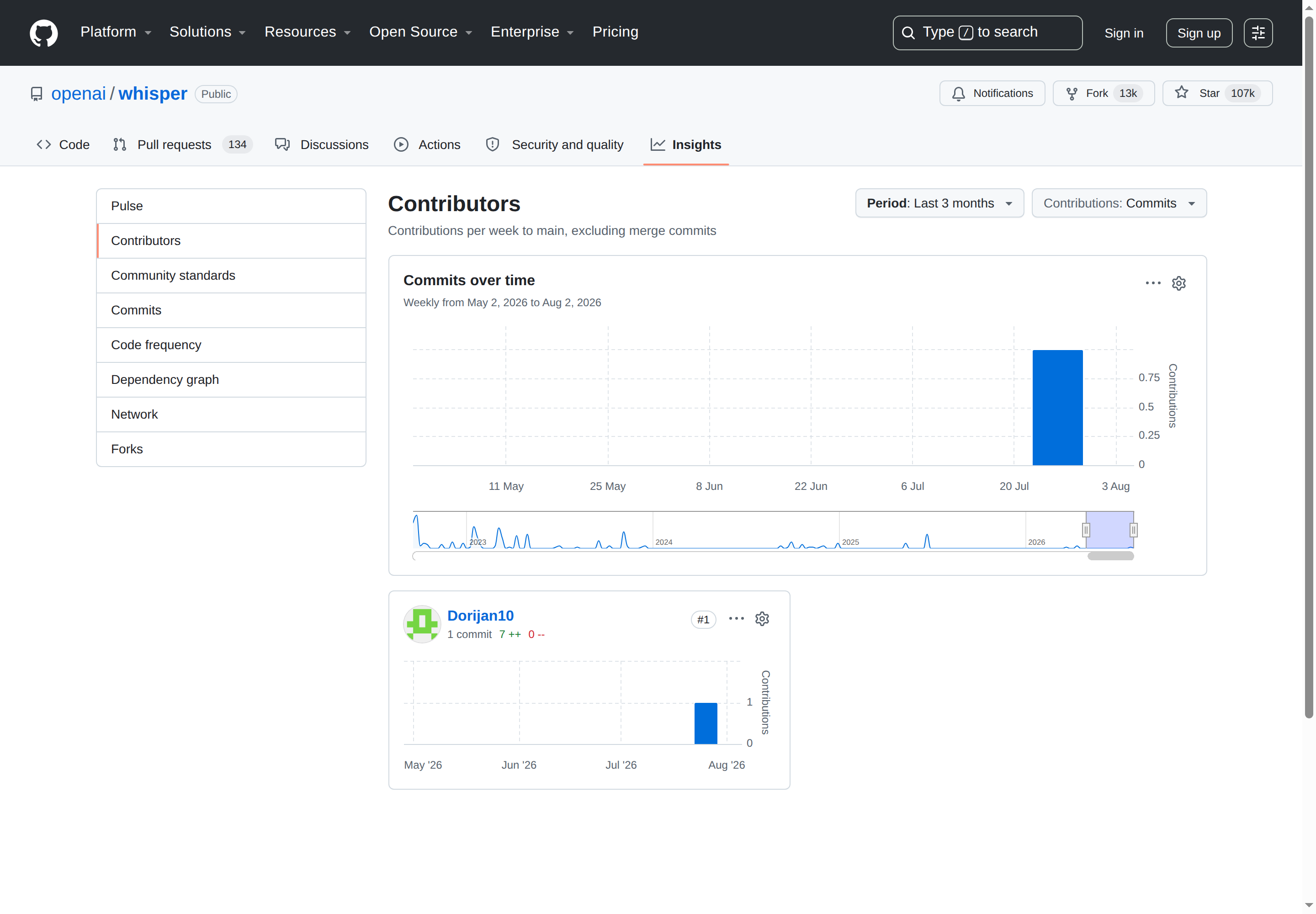Open the Pull requests tab
The width and height of the screenshot is (1316, 914).
[x=182, y=145]
